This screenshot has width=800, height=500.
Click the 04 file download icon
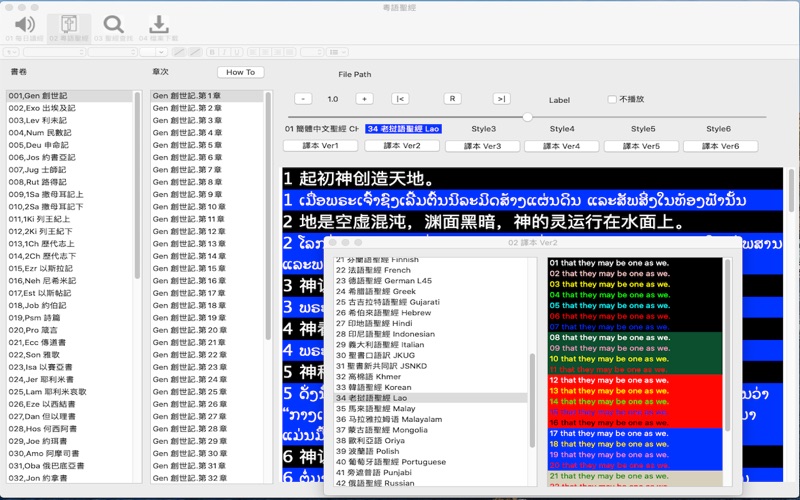click(158, 25)
